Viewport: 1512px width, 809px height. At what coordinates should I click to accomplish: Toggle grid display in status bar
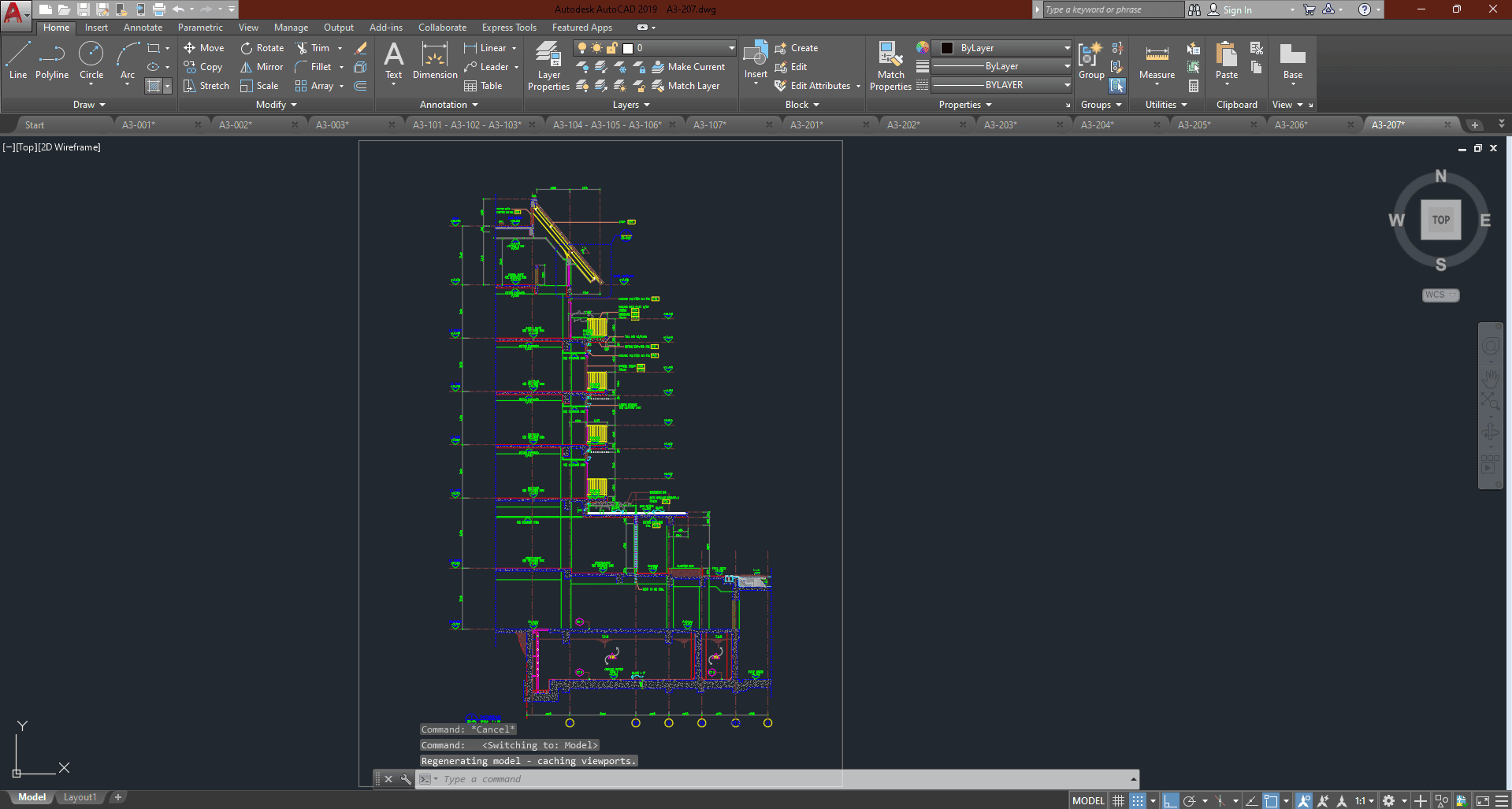click(x=1118, y=800)
